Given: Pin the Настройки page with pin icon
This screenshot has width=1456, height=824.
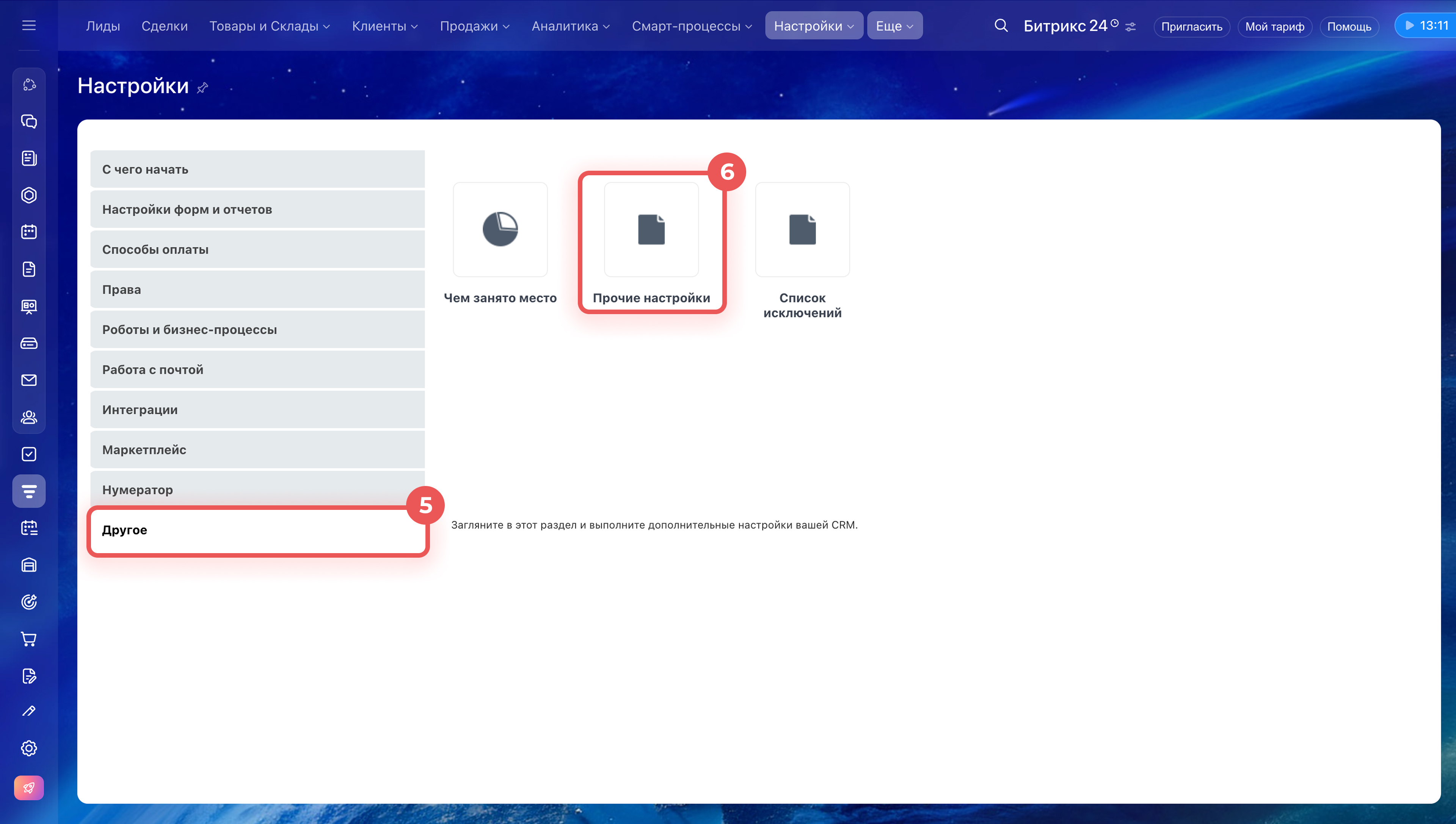Looking at the screenshot, I should coord(202,88).
